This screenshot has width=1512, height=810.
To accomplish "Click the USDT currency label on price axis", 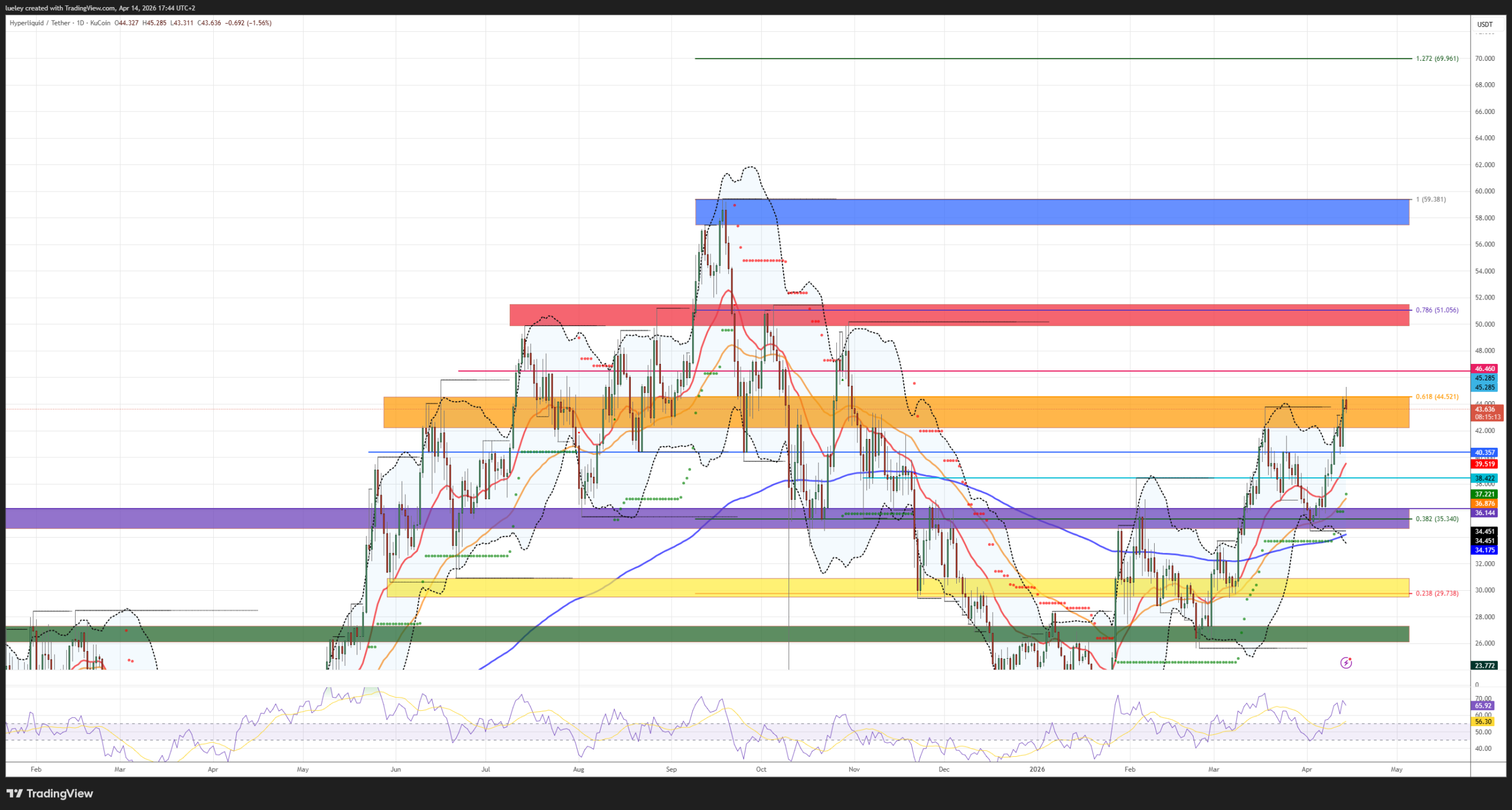I will (x=1484, y=24).
